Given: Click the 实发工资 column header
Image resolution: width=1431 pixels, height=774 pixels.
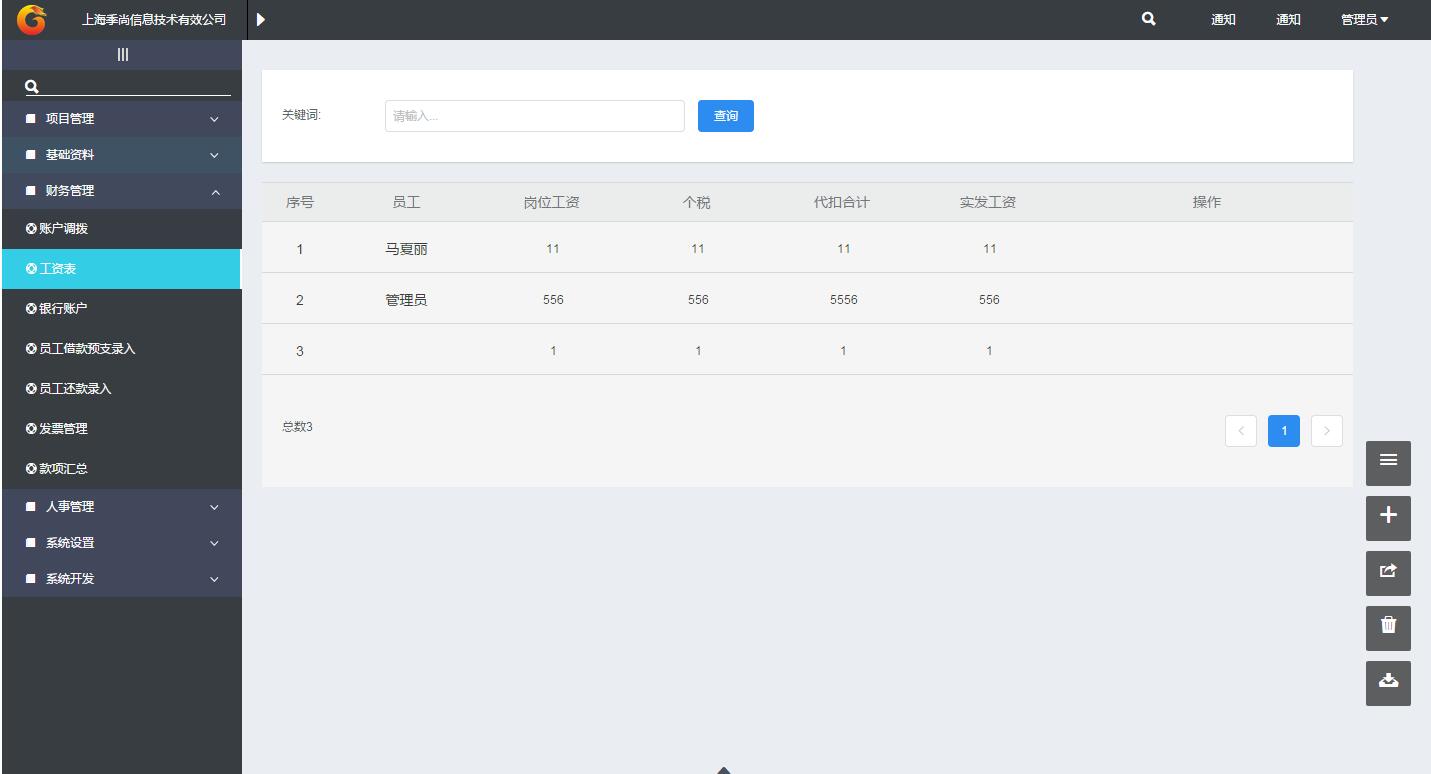Looking at the screenshot, I should click(x=988, y=202).
